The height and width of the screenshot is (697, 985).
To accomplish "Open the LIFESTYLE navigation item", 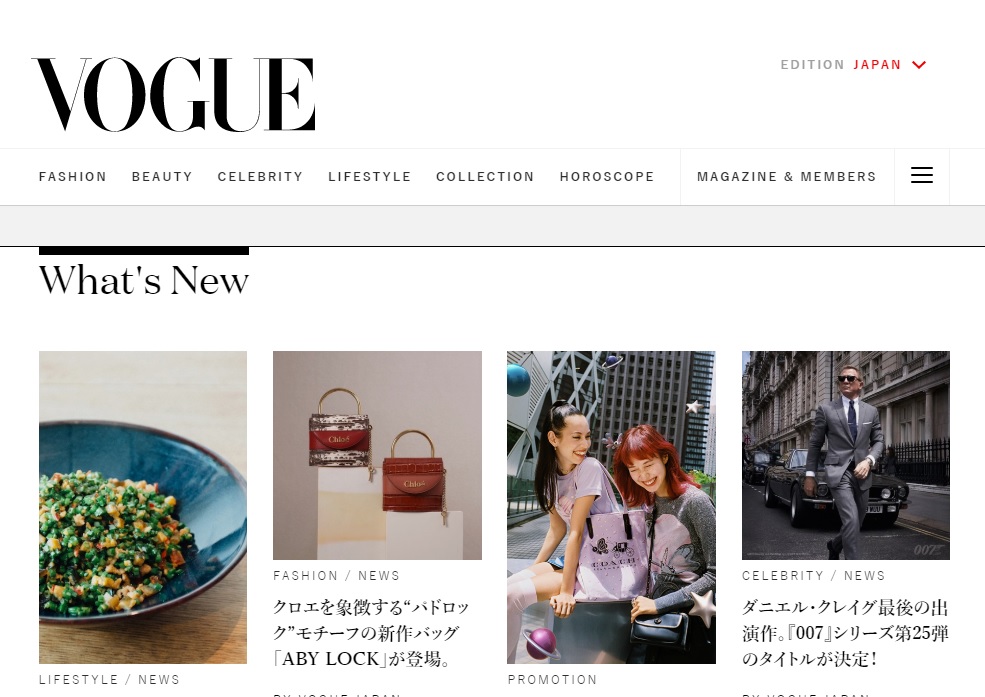I will coord(369,177).
